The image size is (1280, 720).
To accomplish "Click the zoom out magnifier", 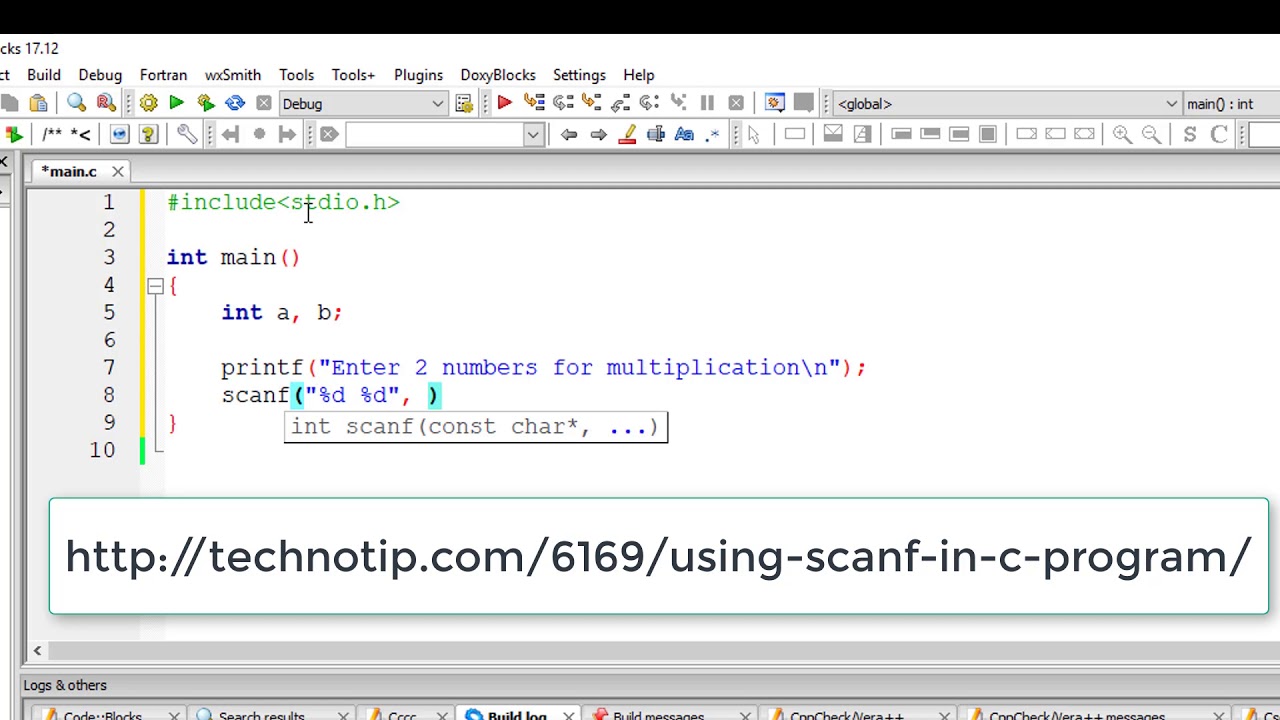I will pyautogui.click(x=1151, y=134).
